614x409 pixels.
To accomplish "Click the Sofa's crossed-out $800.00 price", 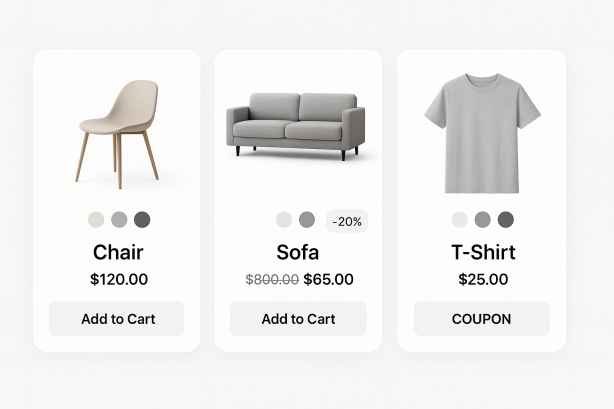I will 272,280.
